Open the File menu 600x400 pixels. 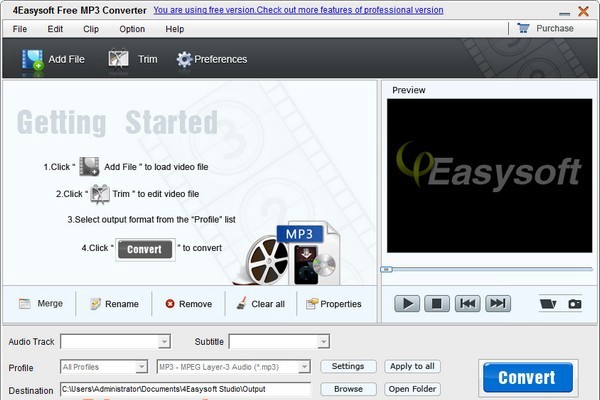20,29
